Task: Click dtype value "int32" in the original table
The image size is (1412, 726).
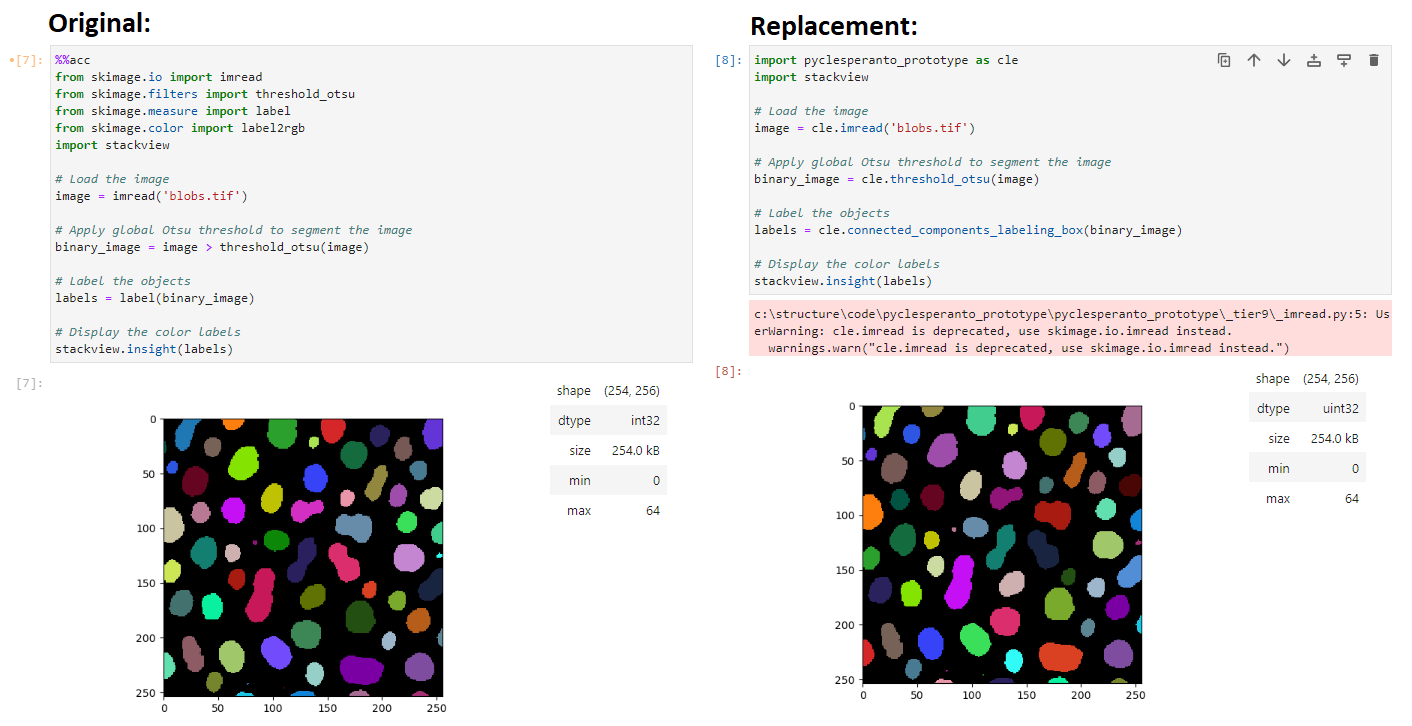Action: click(645, 421)
